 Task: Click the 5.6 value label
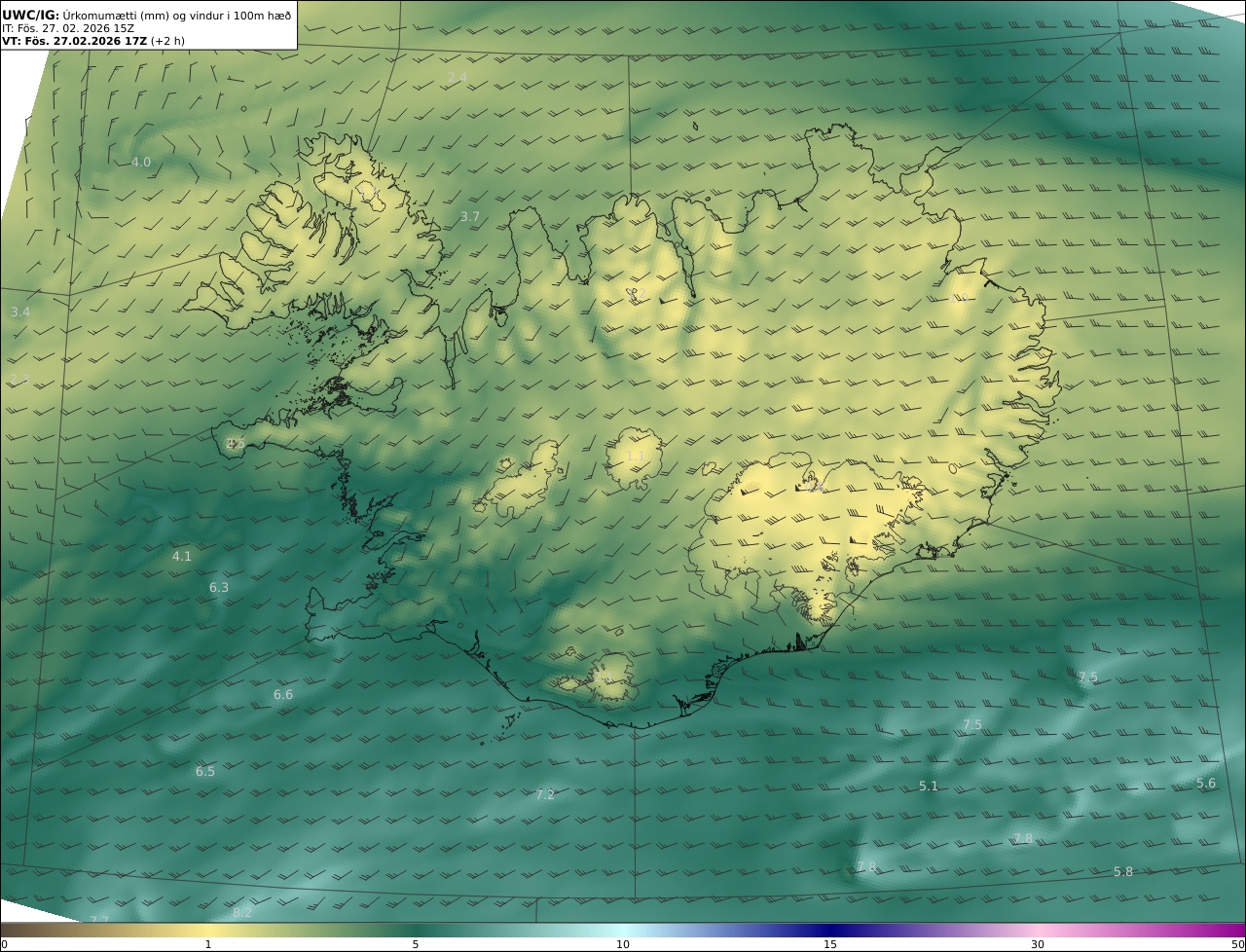tap(1206, 783)
